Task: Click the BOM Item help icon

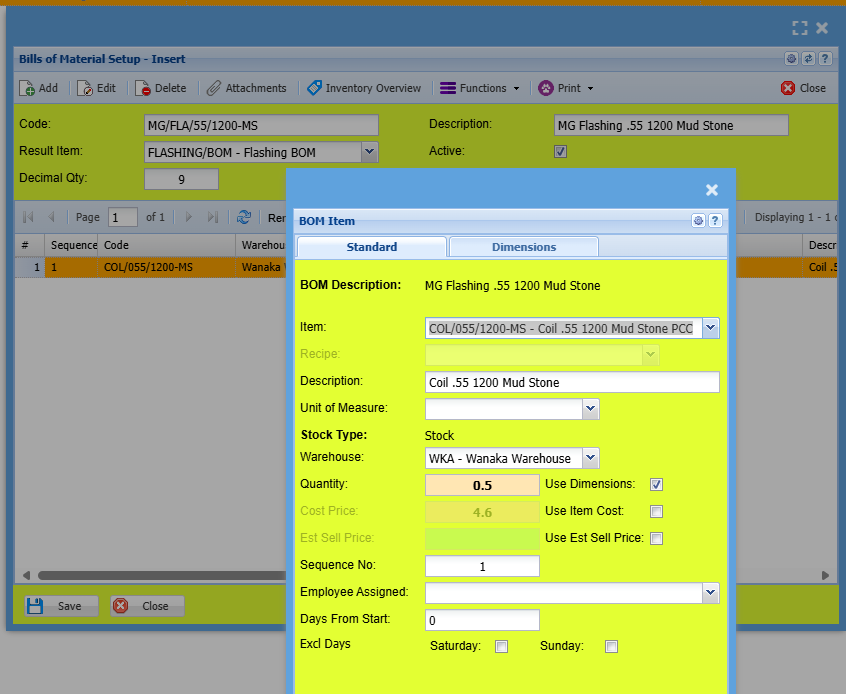Action: click(x=715, y=221)
